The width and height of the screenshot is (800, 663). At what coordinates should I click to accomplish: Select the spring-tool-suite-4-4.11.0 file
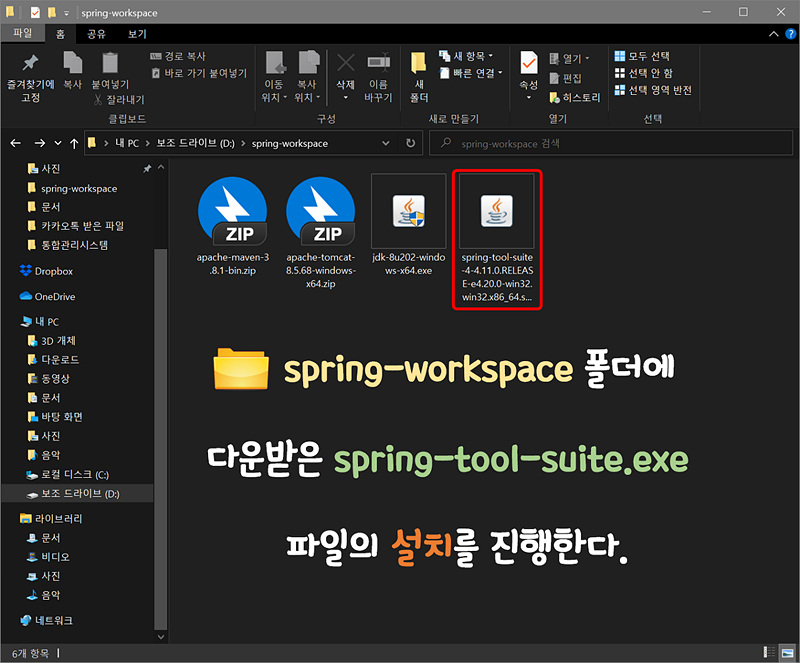(x=497, y=239)
